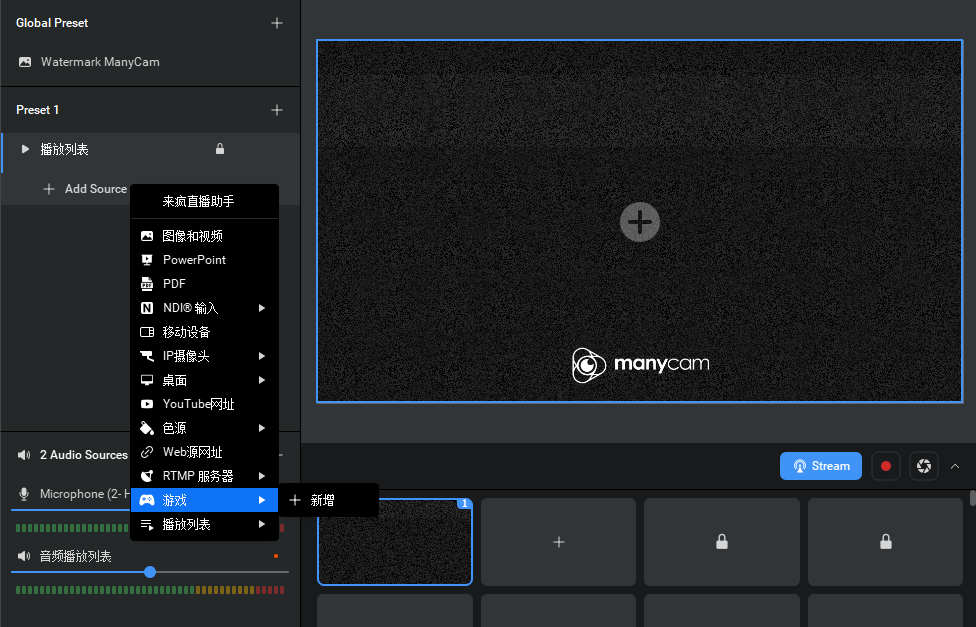Click the desktop monitor icon
The image size is (976, 627).
tap(147, 380)
